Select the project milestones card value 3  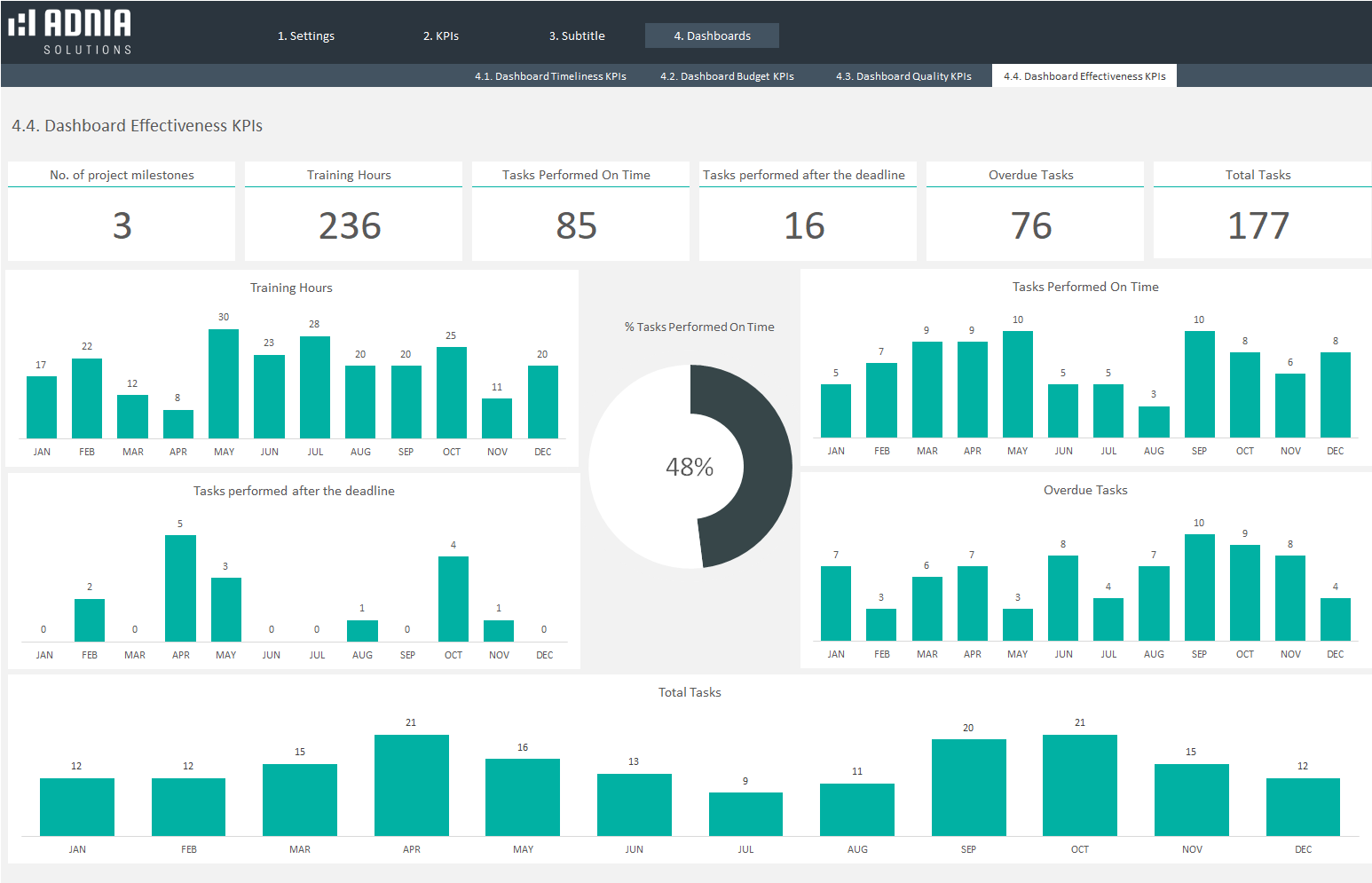coord(122,226)
